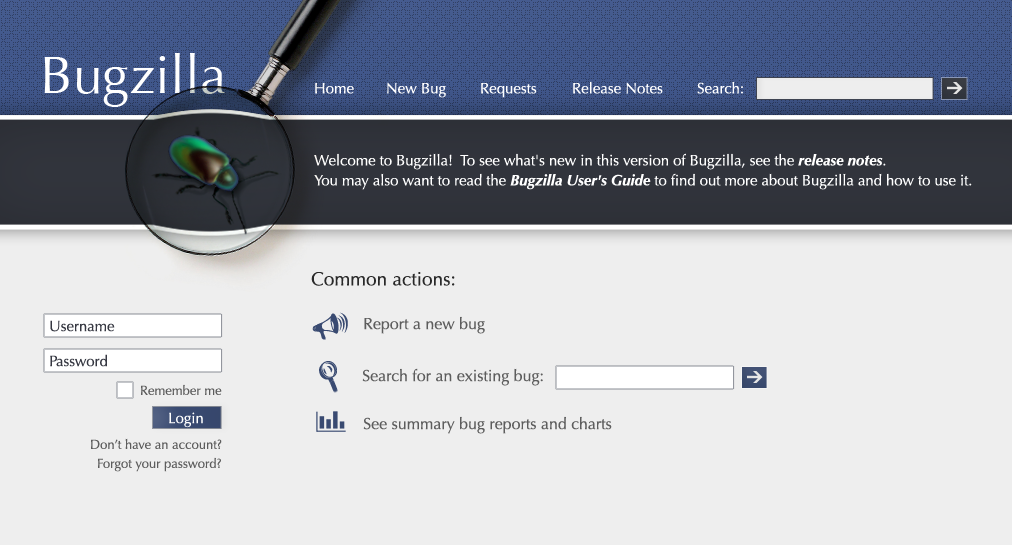Focus the Password input field

132,361
